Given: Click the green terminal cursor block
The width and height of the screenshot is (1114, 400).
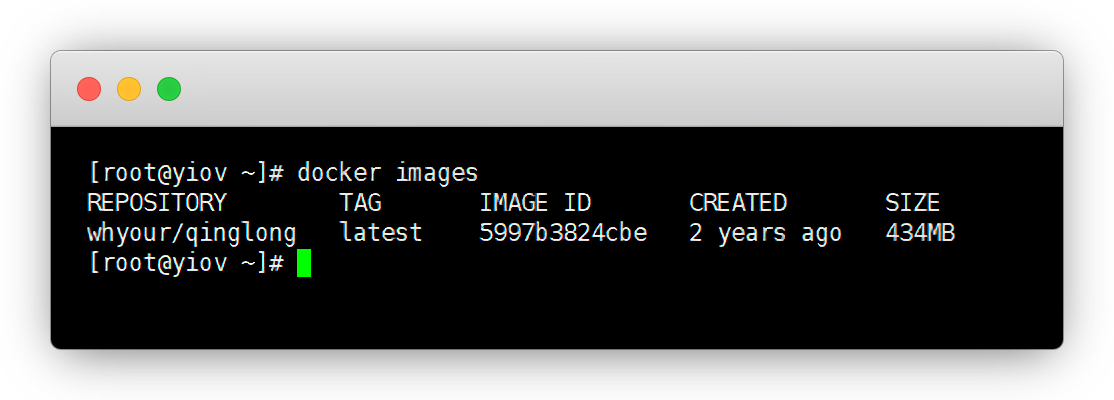Looking at the screenshot, I should [x=304, y=264].
